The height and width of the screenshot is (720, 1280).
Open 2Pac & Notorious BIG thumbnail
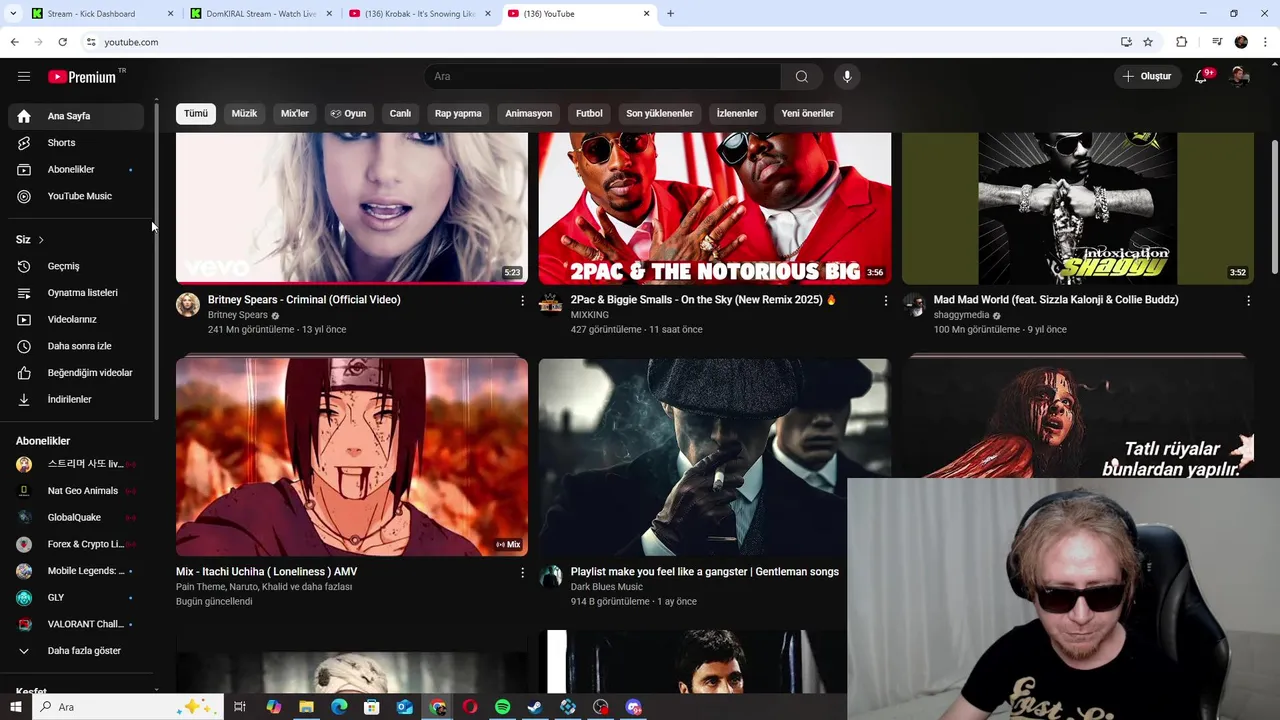pyautogui.click(x=715, y=208)
